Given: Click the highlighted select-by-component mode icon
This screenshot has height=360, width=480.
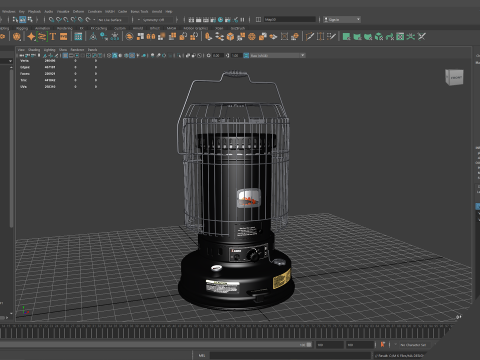Looking at the screenshot, I should (x=22, y=20).
